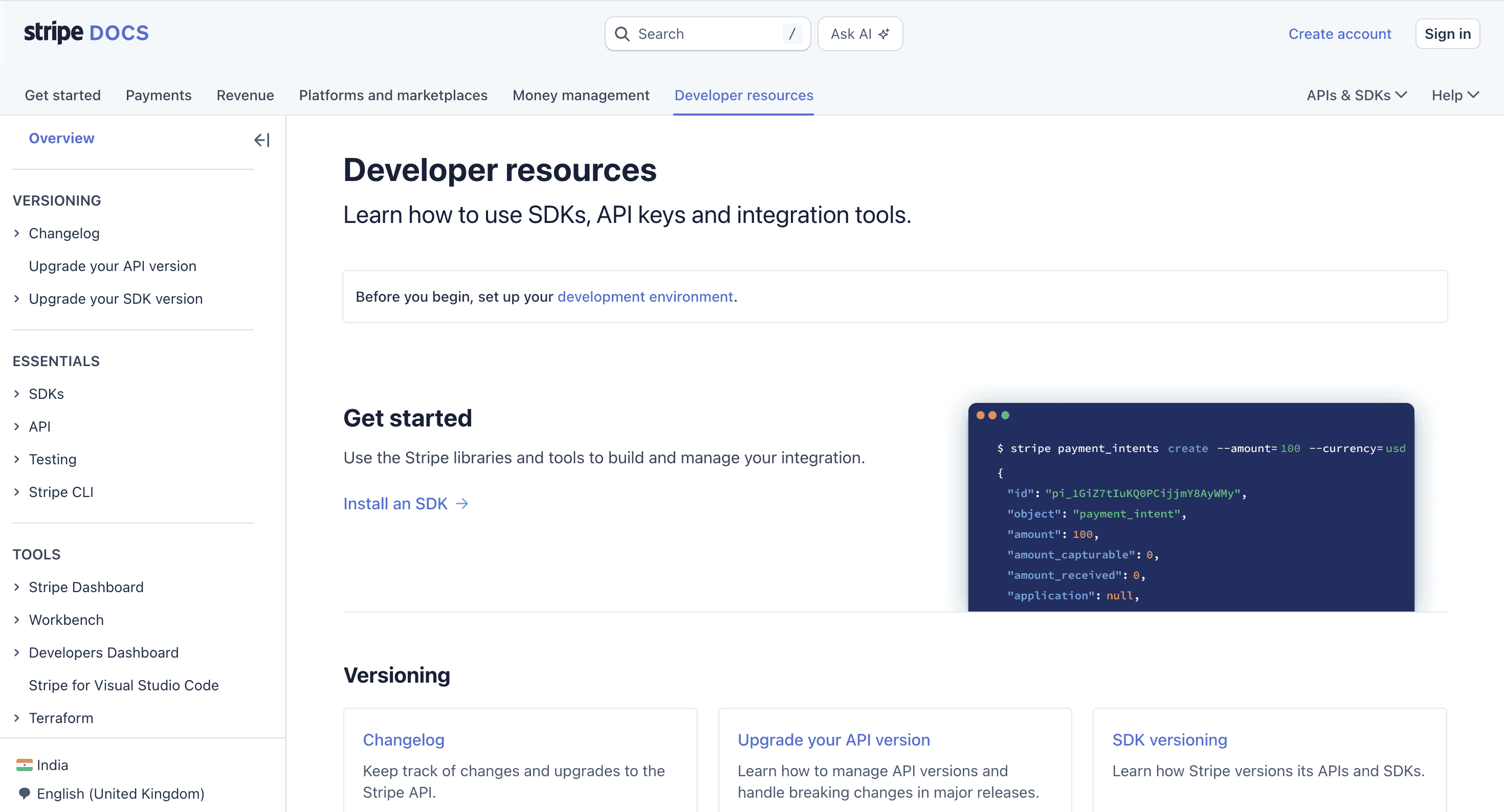Click the Ask AI button
The image size is (1504, 812).
860,34
